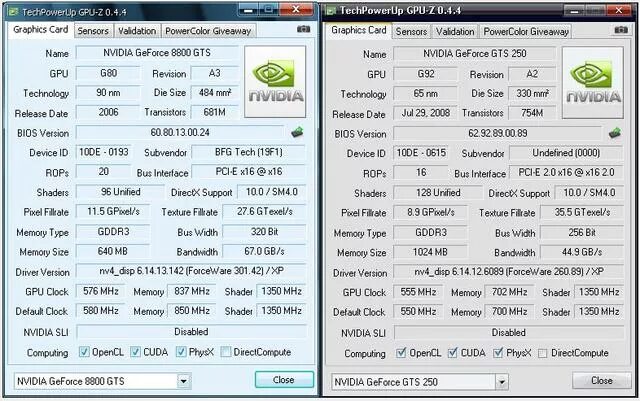The height and width of the screenshot is (401, 640).
Task: Toggle PhysX checkbox in the GTS 250 window
Action: pyautogui.click(x=498, y=353)
